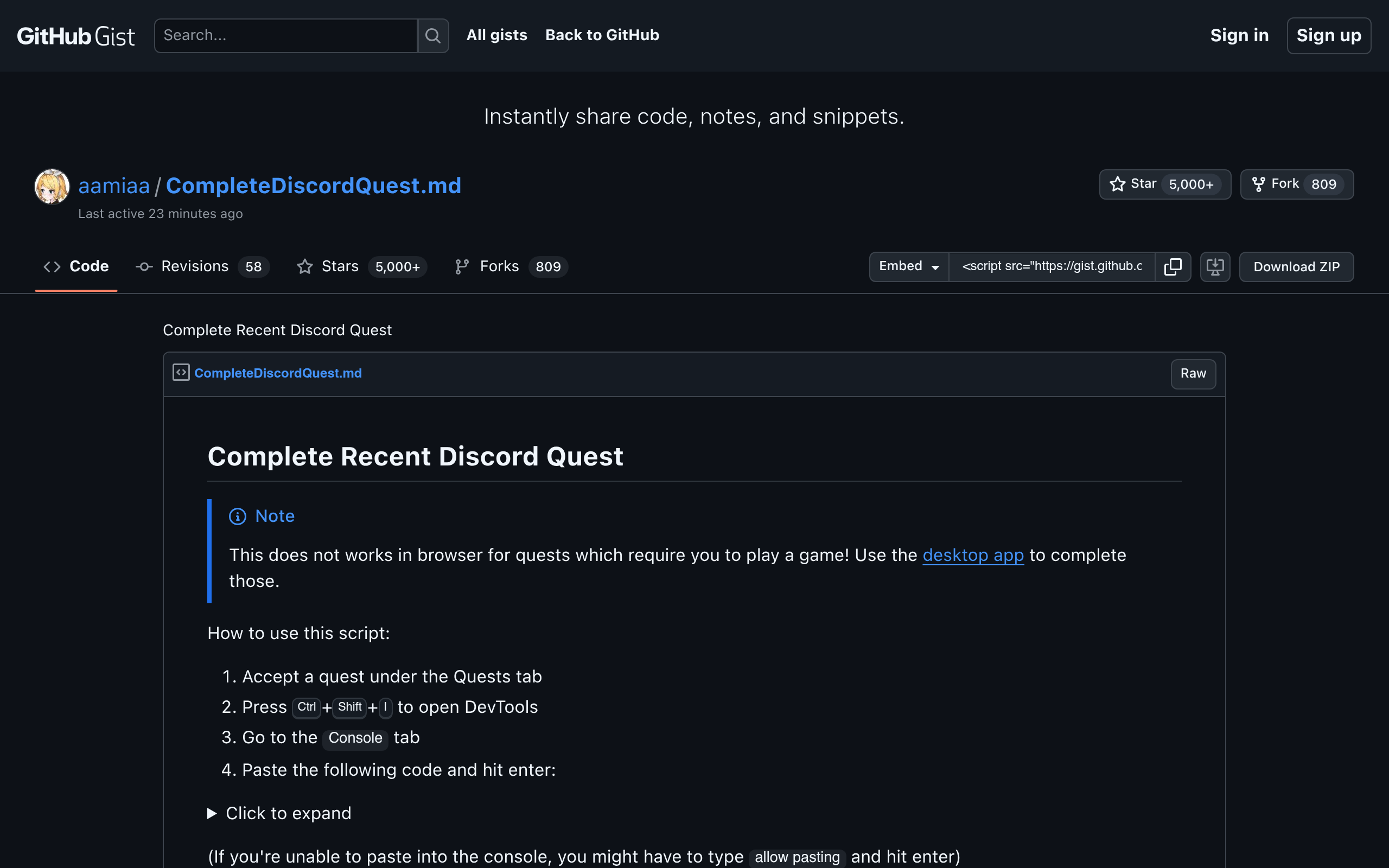Click the Stars tab star icon

pos(305,266)
